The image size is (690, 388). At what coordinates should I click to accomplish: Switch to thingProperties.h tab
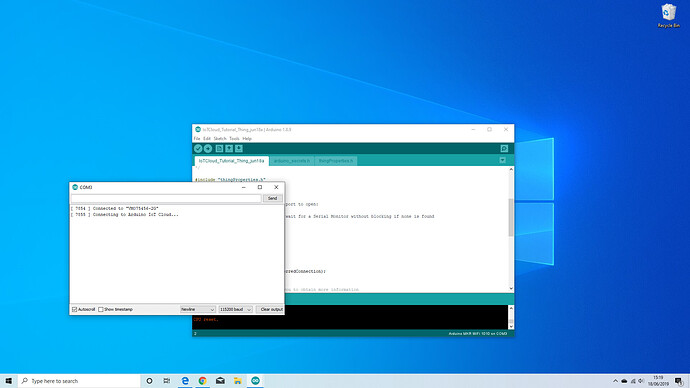(x=336, y=161)
